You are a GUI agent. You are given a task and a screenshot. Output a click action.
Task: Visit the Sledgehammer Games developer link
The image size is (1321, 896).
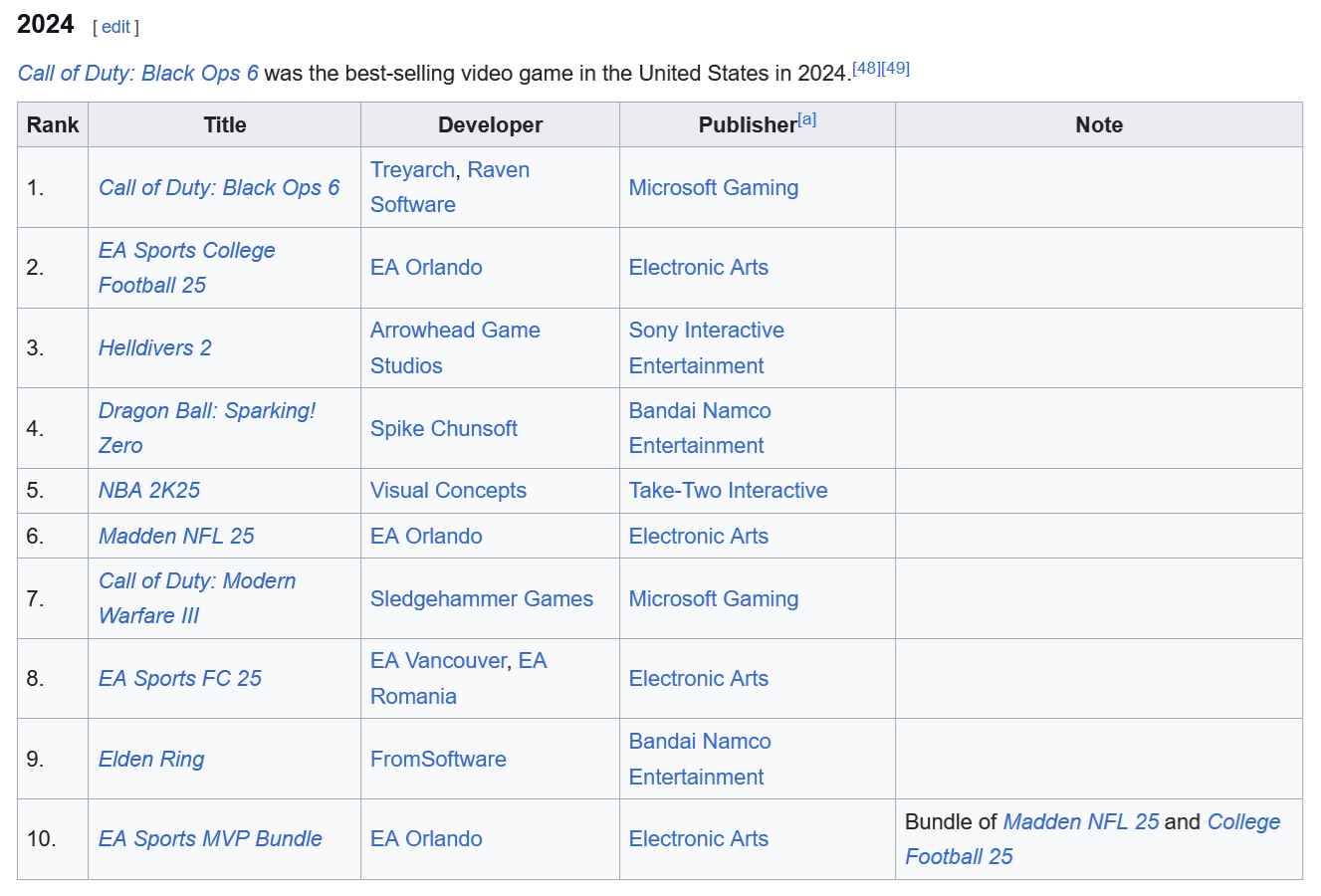pyautogui.click(x=482, y=598)
